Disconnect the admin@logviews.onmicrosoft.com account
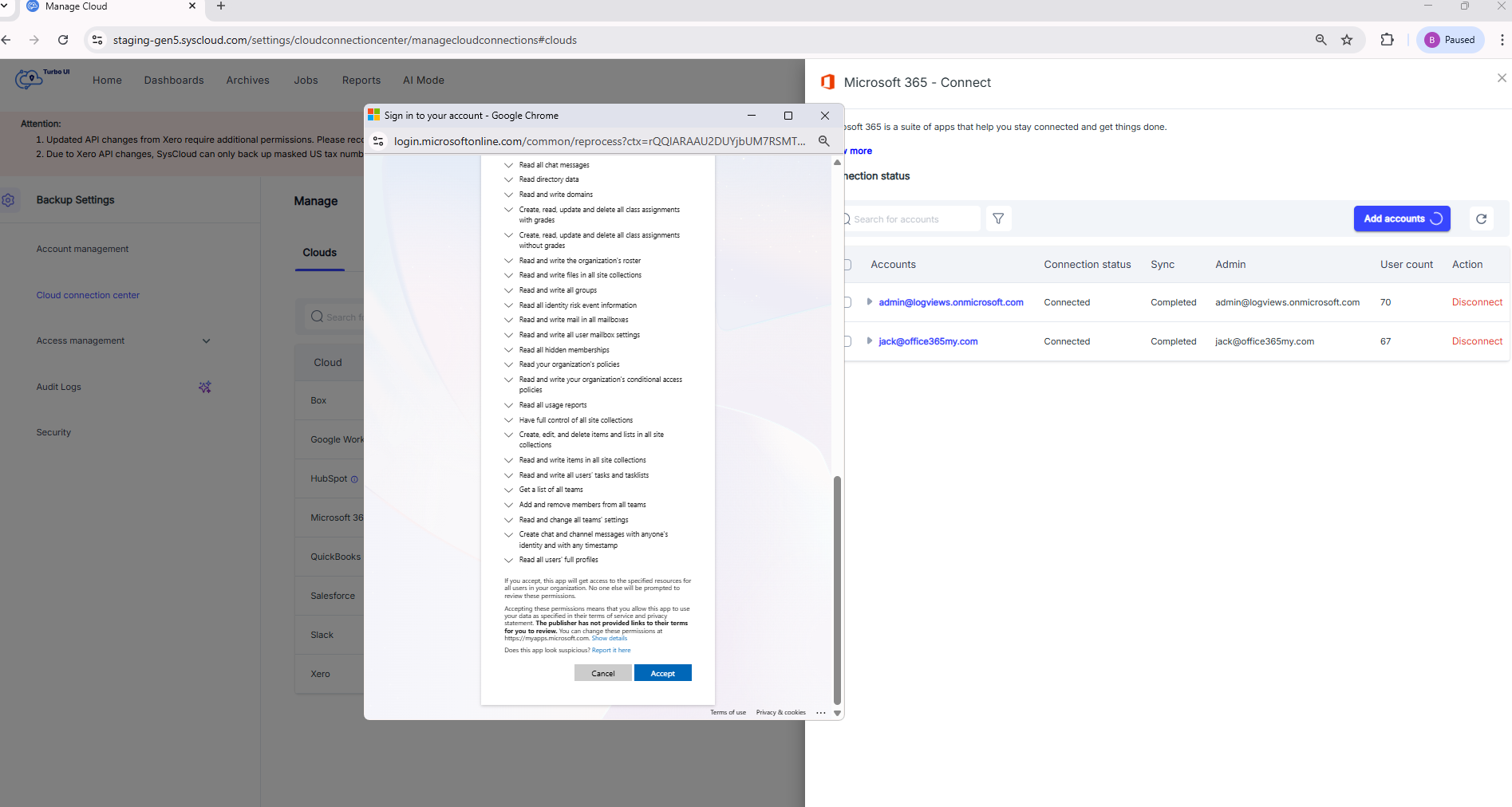 pyautogui.click(x=1477, y=302)
